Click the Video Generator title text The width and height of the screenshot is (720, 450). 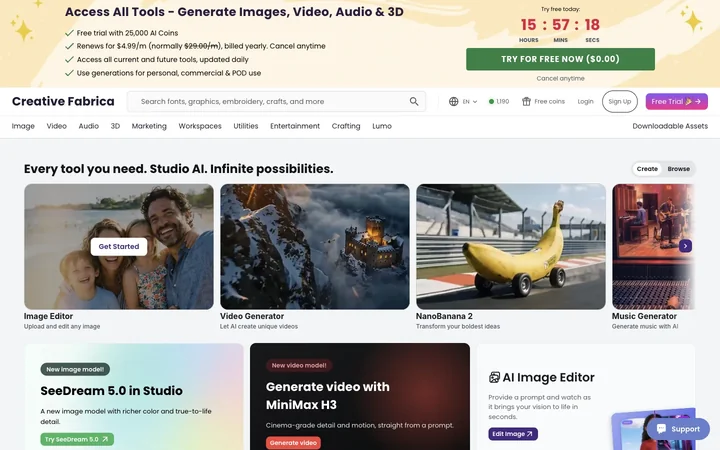252,316
